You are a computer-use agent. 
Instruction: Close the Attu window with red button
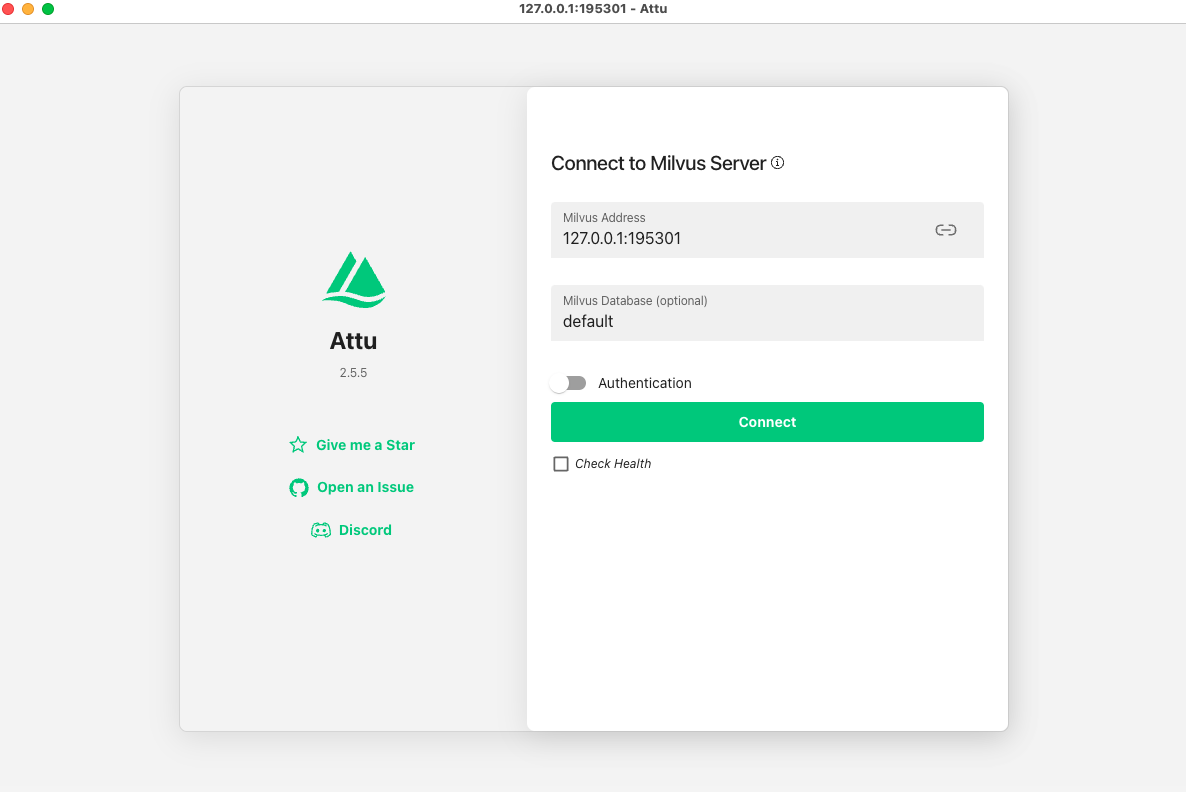[x=8, y=9]
